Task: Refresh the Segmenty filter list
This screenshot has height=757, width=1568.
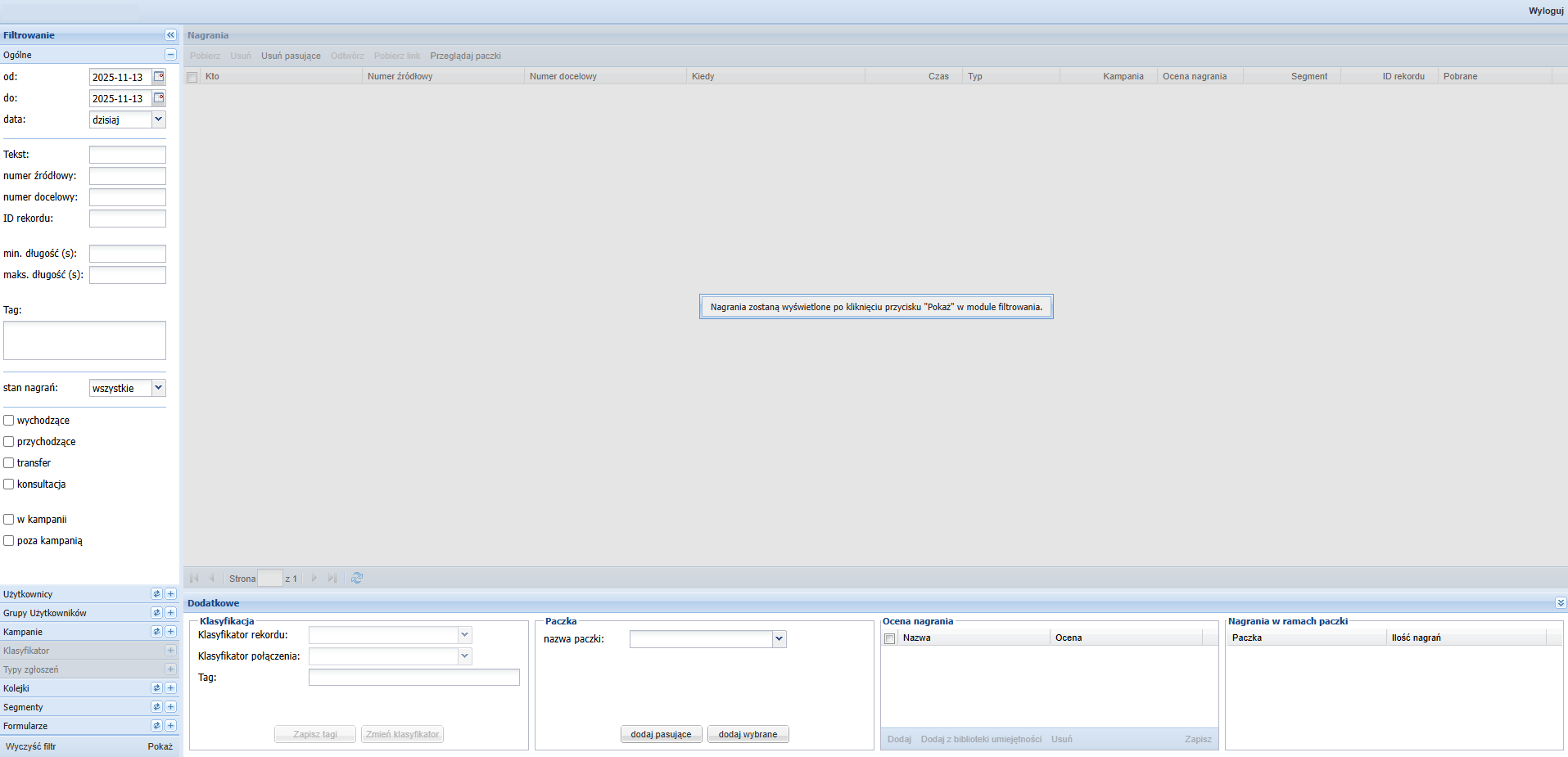Action: pos(156,707)
